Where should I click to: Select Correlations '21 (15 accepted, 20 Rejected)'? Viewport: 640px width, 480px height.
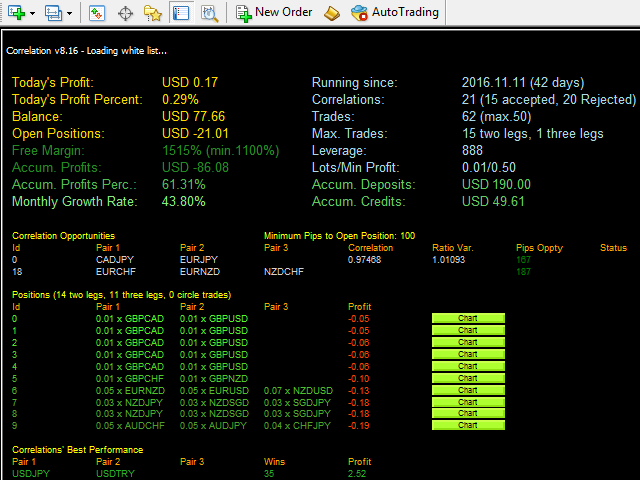(549, 100)
